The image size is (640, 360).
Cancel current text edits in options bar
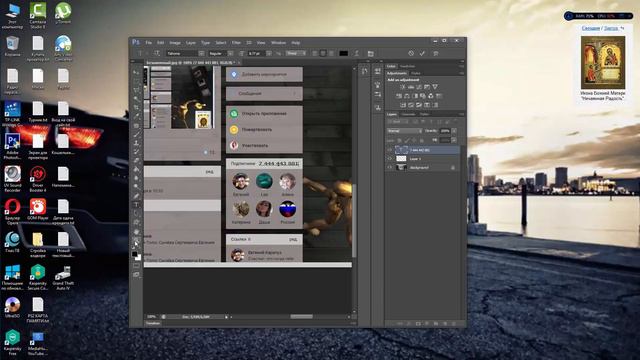tap(411, 53)
